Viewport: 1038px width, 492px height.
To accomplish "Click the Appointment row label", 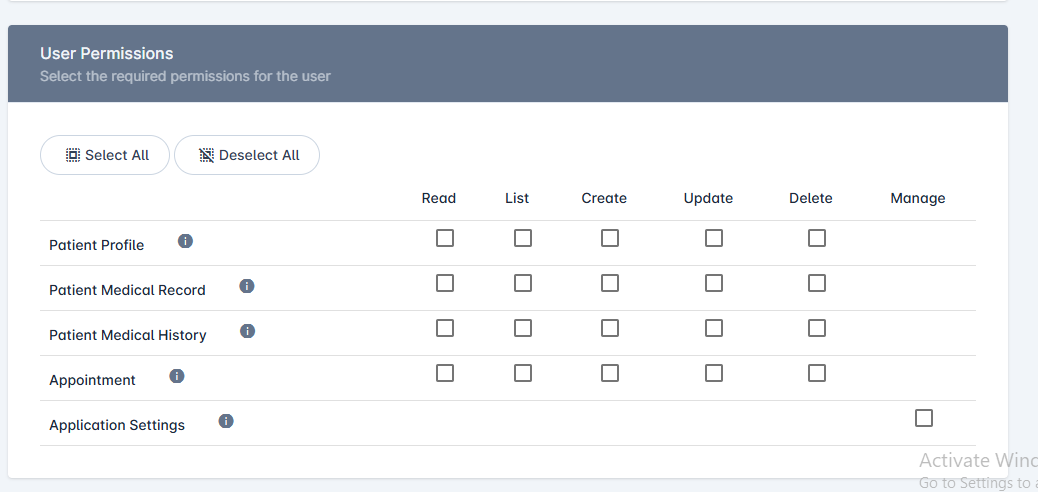I will (92, 380).
